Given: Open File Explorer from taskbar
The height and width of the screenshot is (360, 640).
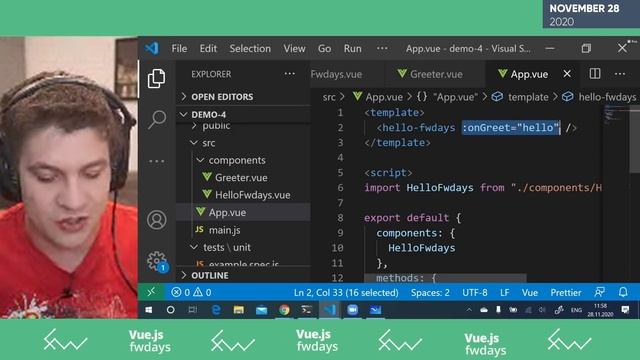Looking at the screenshot, I should [239, 310].
